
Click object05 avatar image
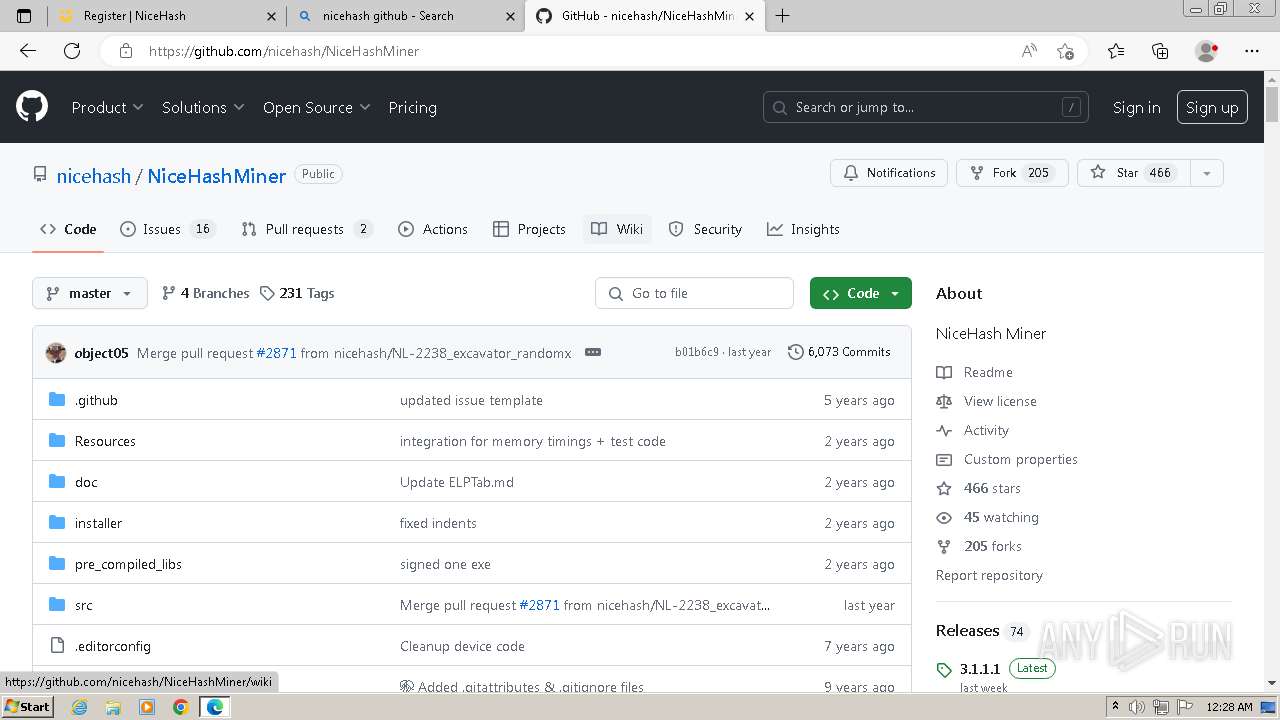pyautogui.click(x=56, y=352)
